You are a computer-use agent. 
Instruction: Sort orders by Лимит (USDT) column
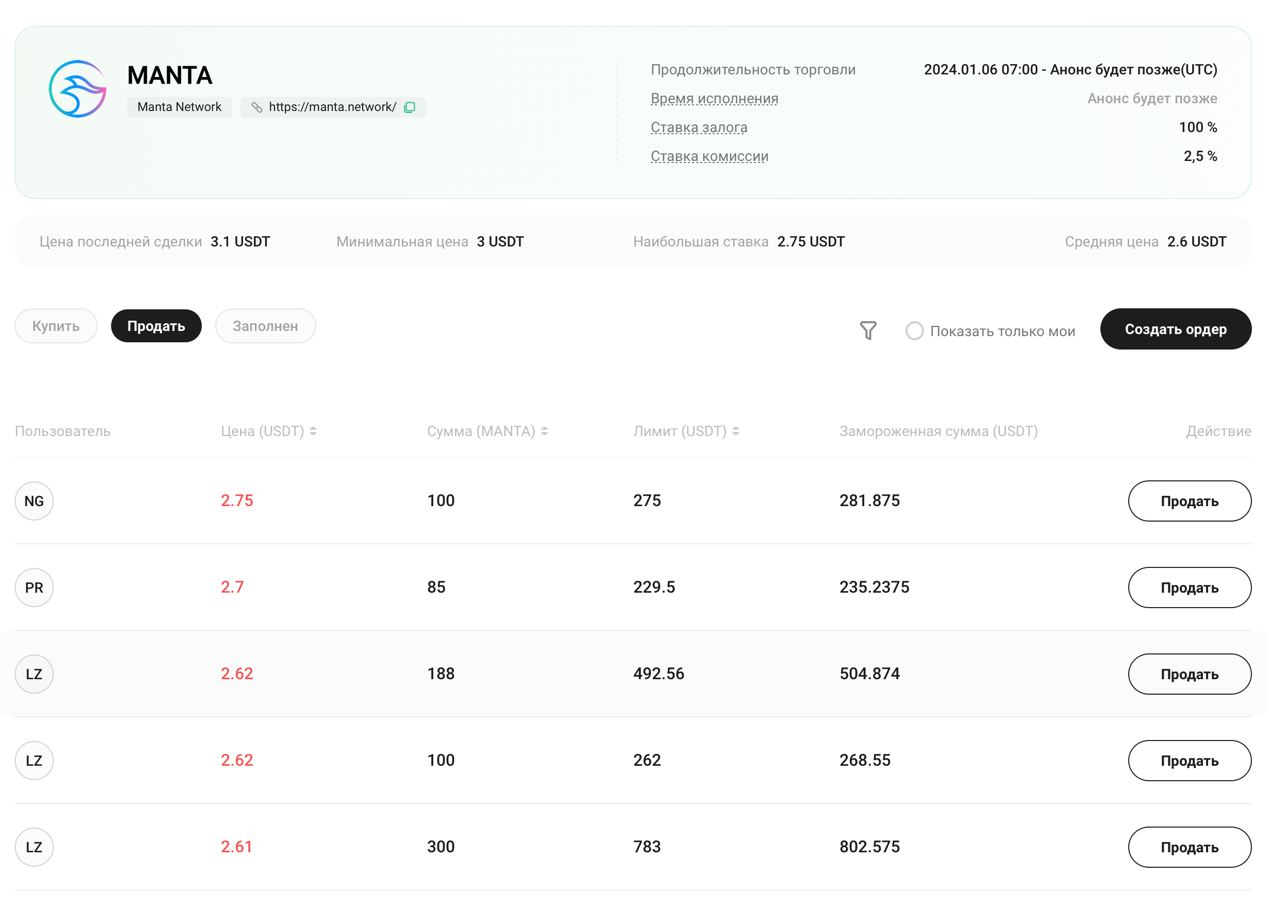(736, 431)
